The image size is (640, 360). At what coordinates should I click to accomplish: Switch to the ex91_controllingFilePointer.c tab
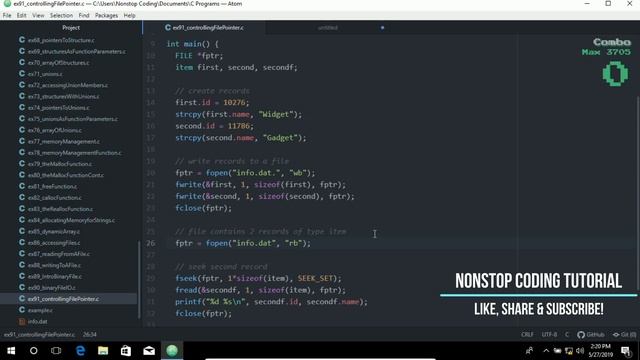[204, 28]
